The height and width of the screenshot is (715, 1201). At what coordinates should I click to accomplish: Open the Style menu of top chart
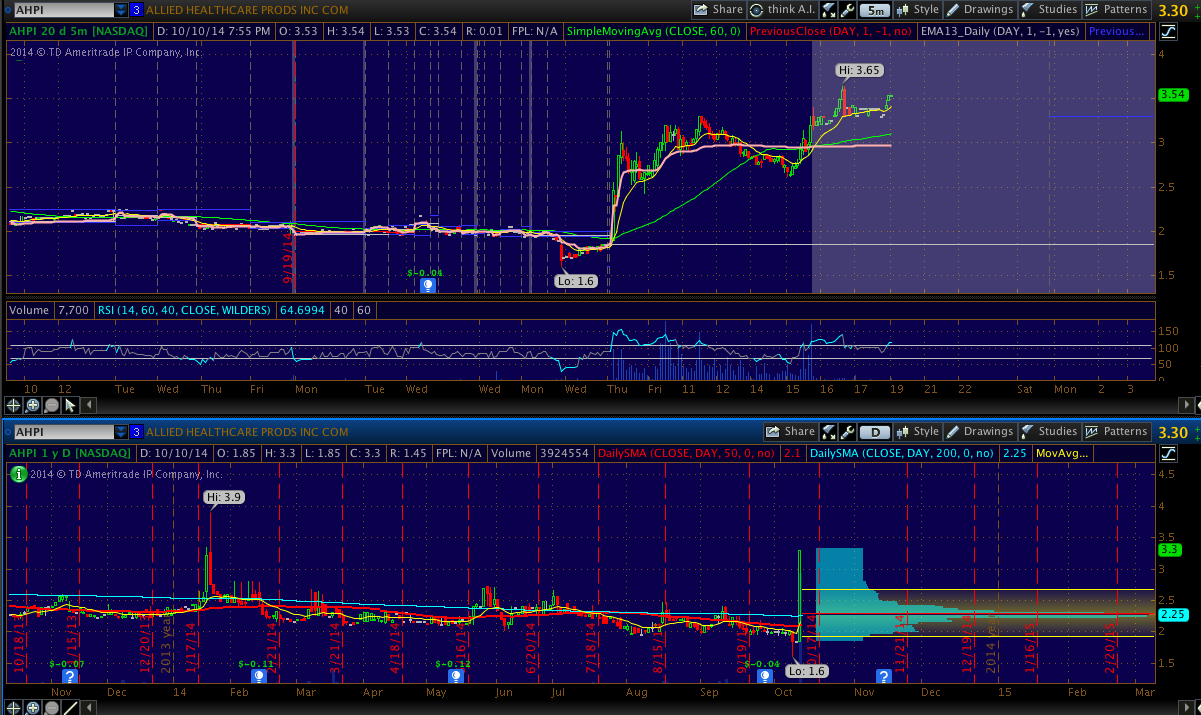918,10
